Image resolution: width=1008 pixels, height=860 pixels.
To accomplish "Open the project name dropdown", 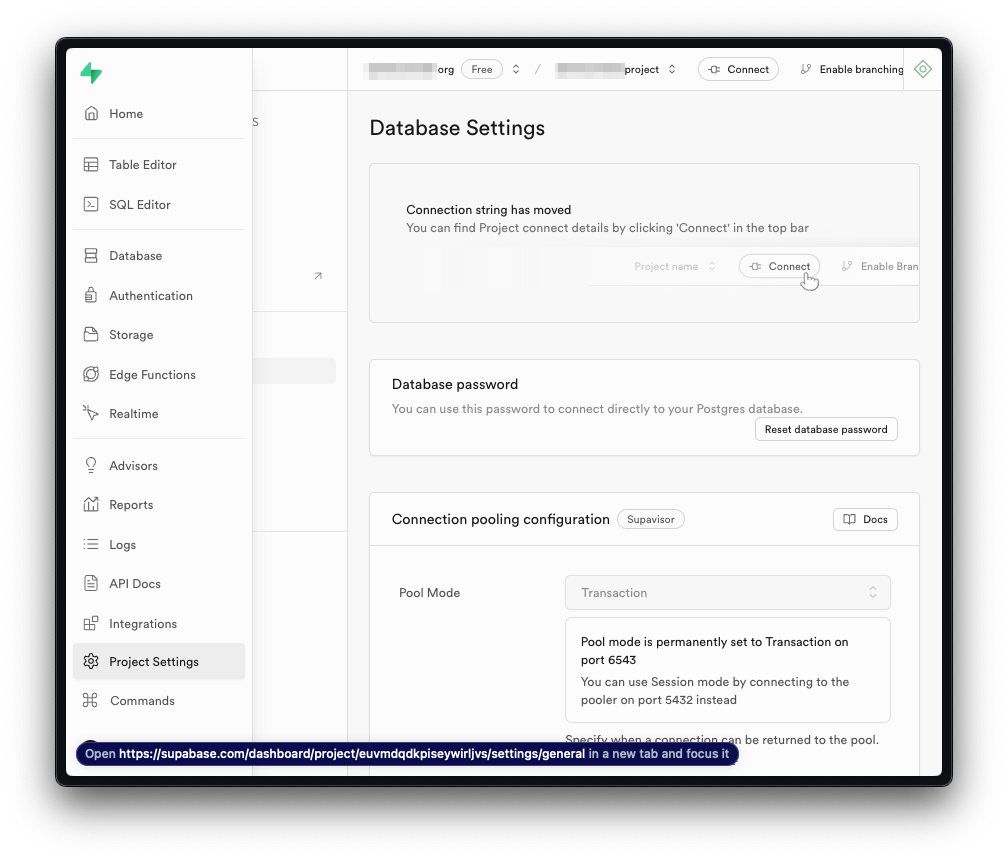I will [670, 69].
